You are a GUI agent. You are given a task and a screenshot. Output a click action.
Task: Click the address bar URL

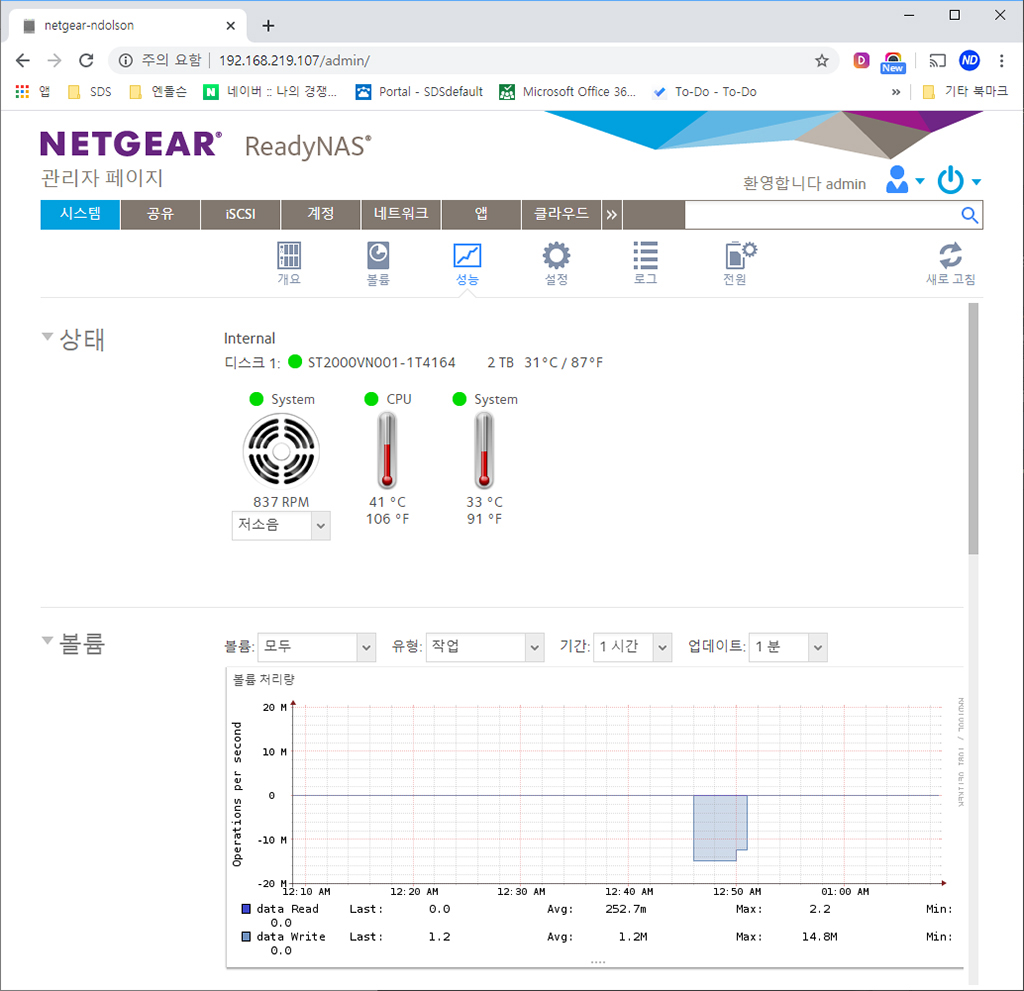point(294,61)
